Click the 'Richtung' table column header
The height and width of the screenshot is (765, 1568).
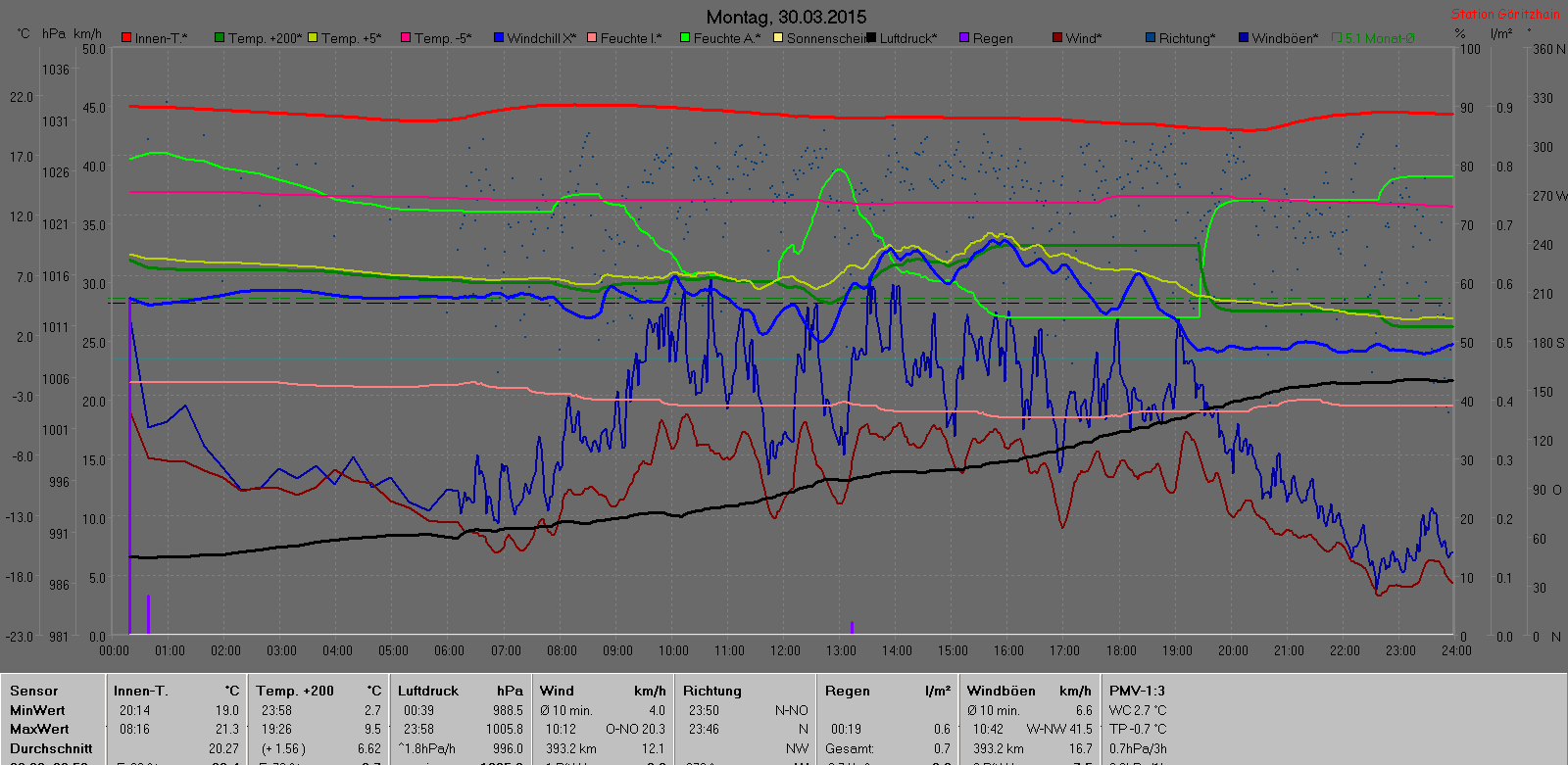coord(712,691)
